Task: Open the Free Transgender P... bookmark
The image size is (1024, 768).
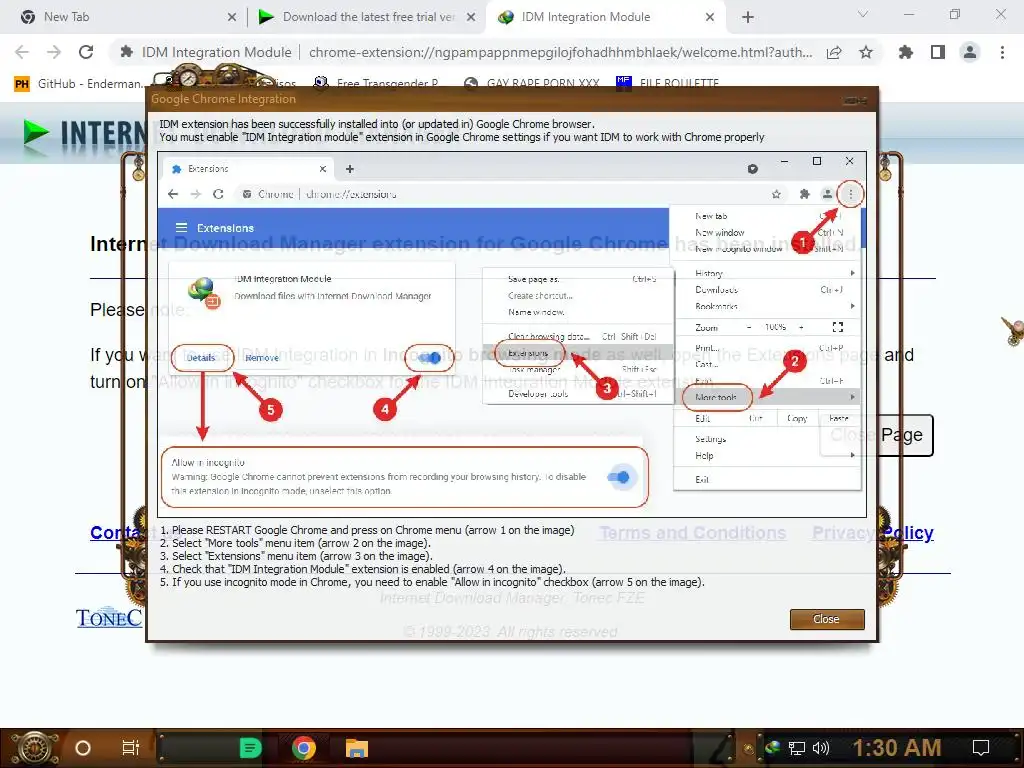Action: (376, 84)
